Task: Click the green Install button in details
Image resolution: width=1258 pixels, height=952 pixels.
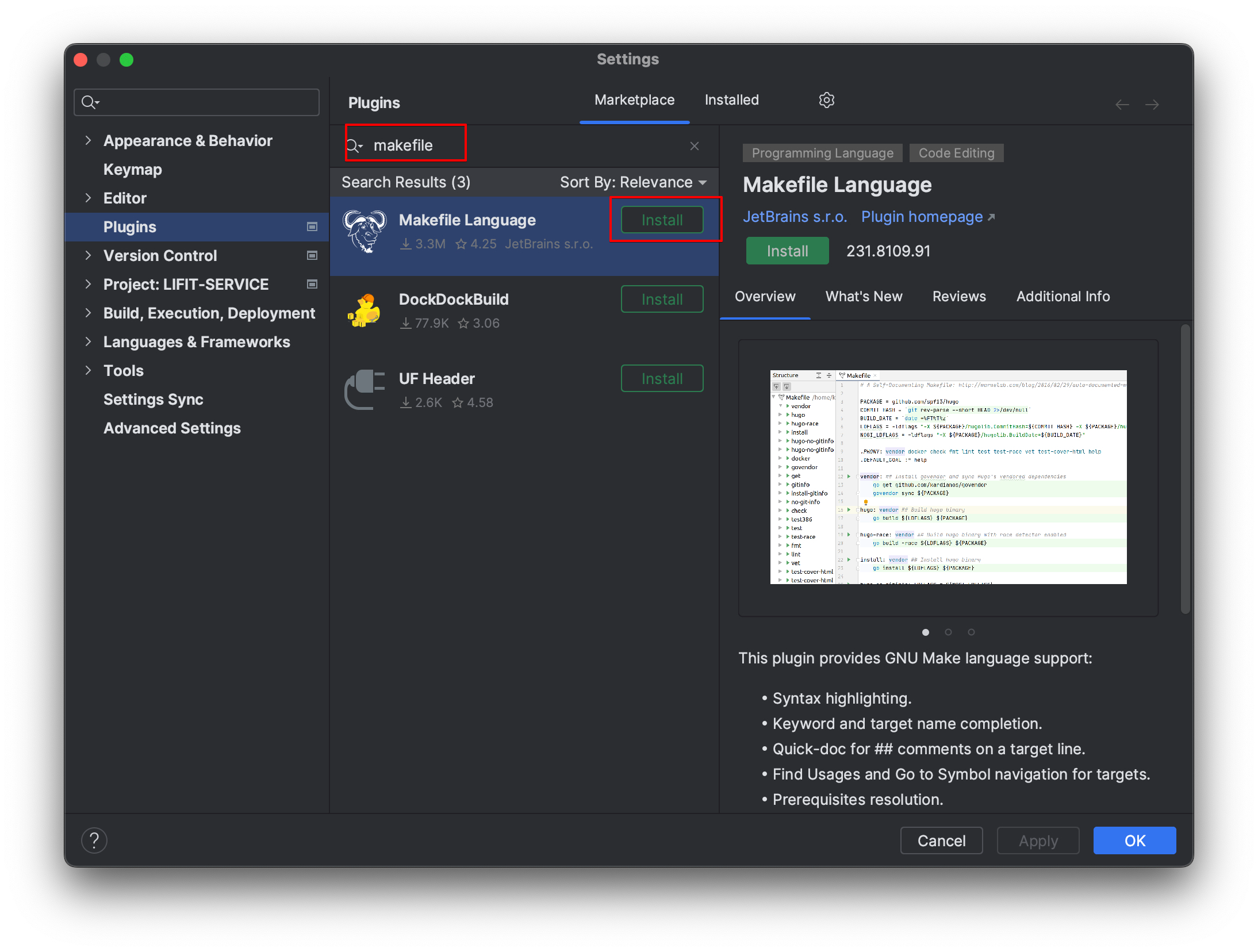Action: point(787,251)
